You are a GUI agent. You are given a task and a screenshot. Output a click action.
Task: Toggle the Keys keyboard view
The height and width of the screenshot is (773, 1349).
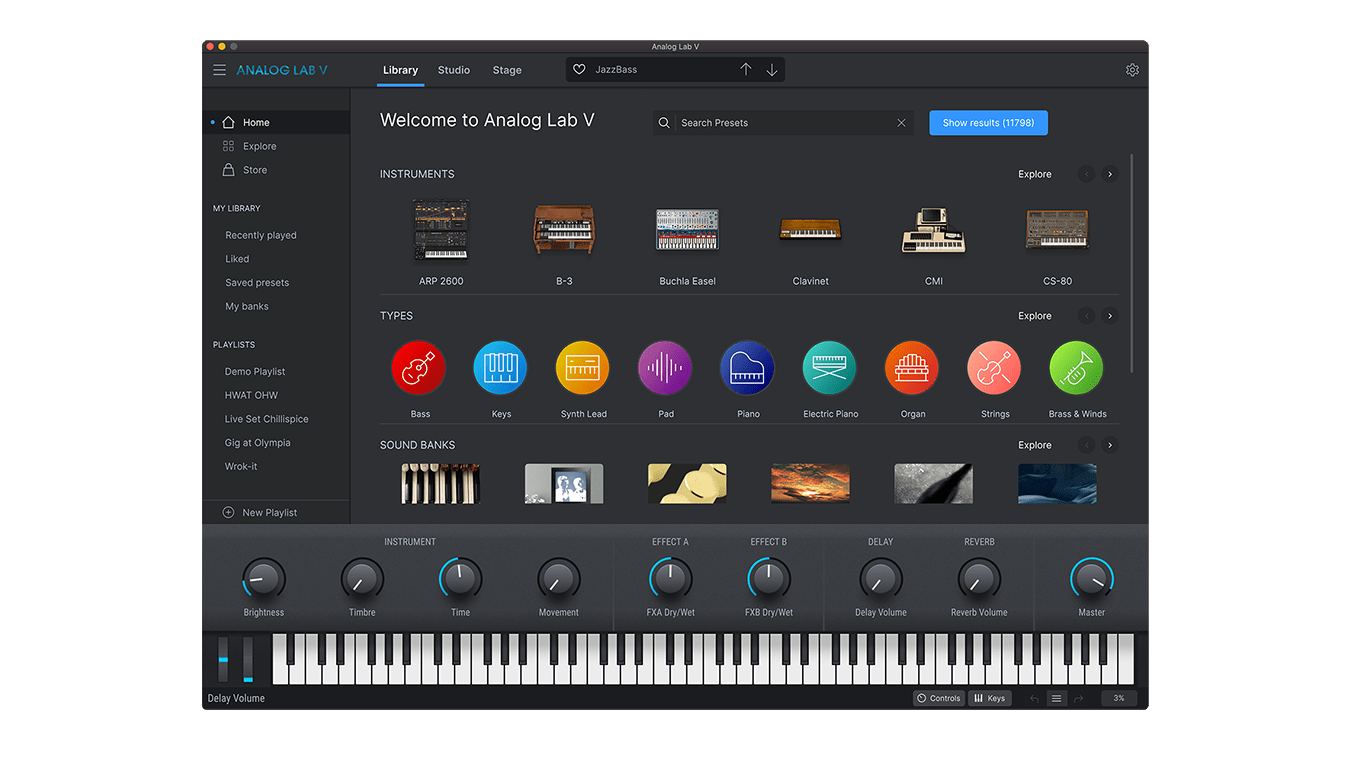click(x=989, y=698)
